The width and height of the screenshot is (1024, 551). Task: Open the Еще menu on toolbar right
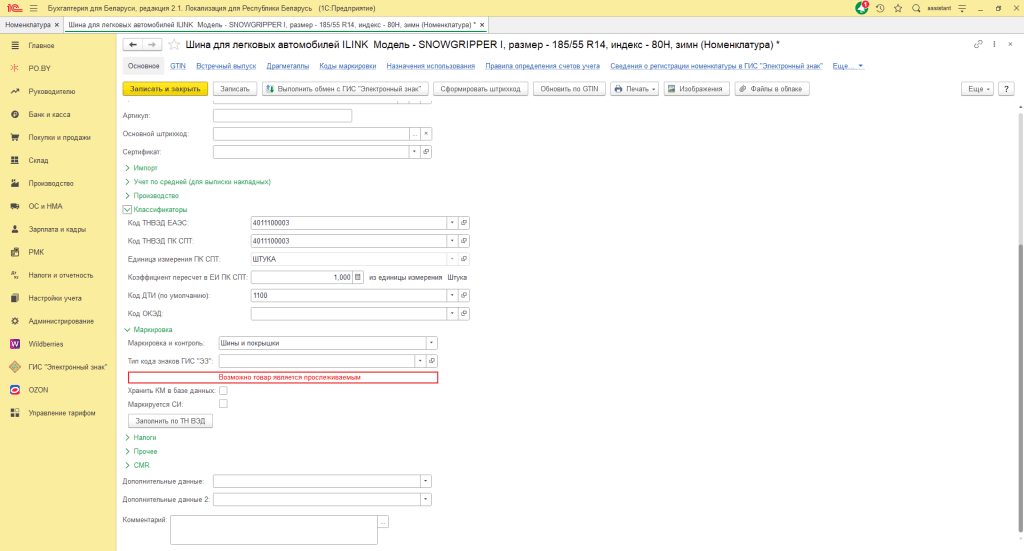pos(977,89)
